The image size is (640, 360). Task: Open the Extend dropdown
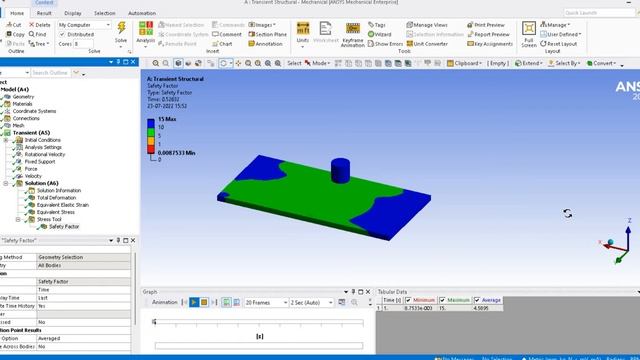528,63
